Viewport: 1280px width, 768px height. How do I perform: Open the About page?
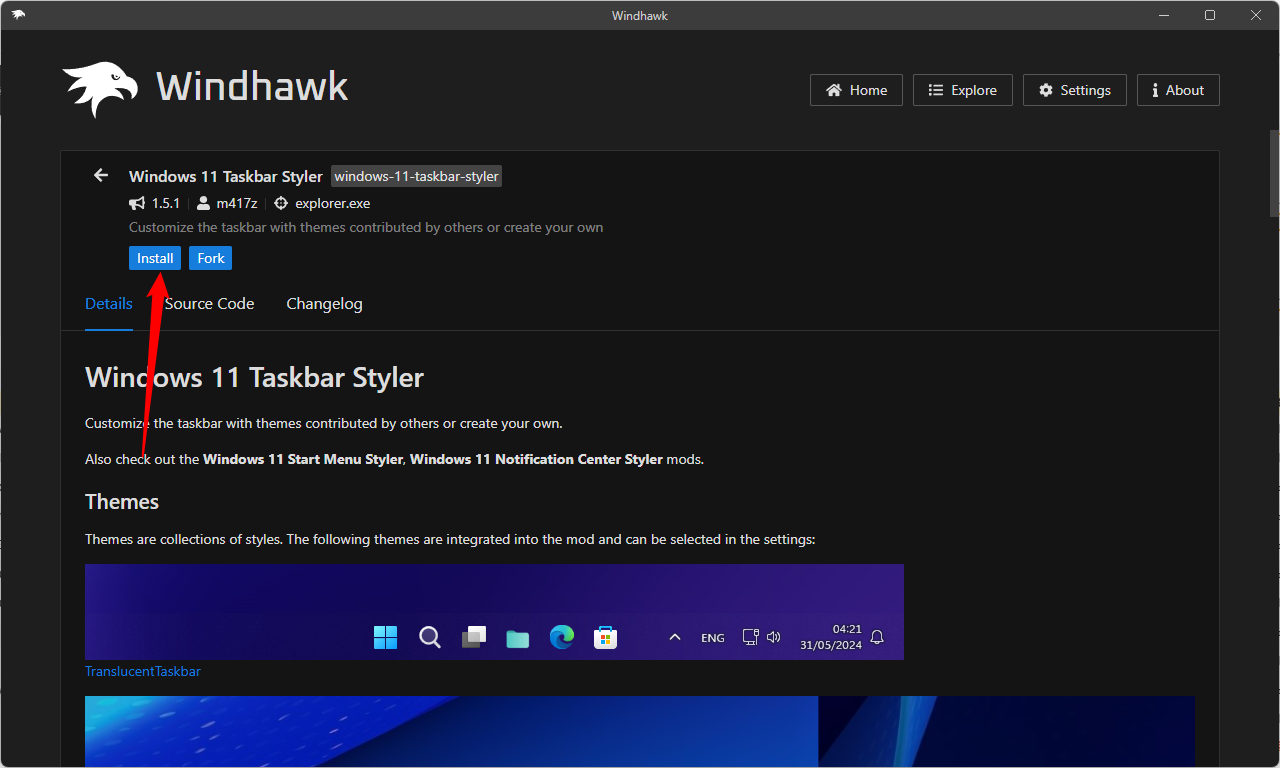(1178, 90)
